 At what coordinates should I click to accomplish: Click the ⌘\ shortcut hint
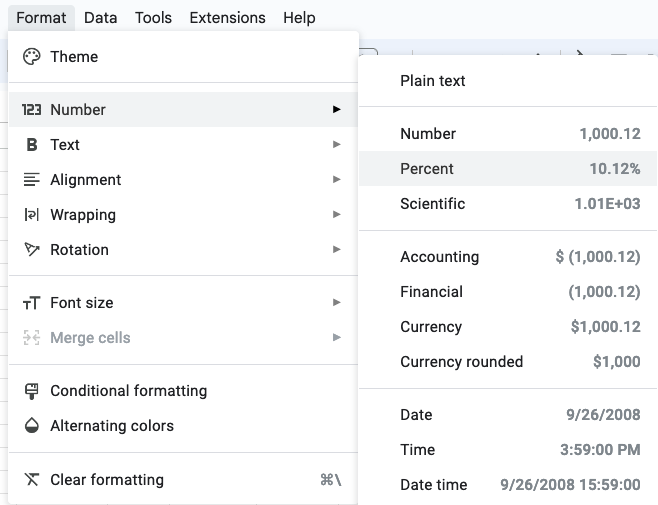(x=331, y=479)
